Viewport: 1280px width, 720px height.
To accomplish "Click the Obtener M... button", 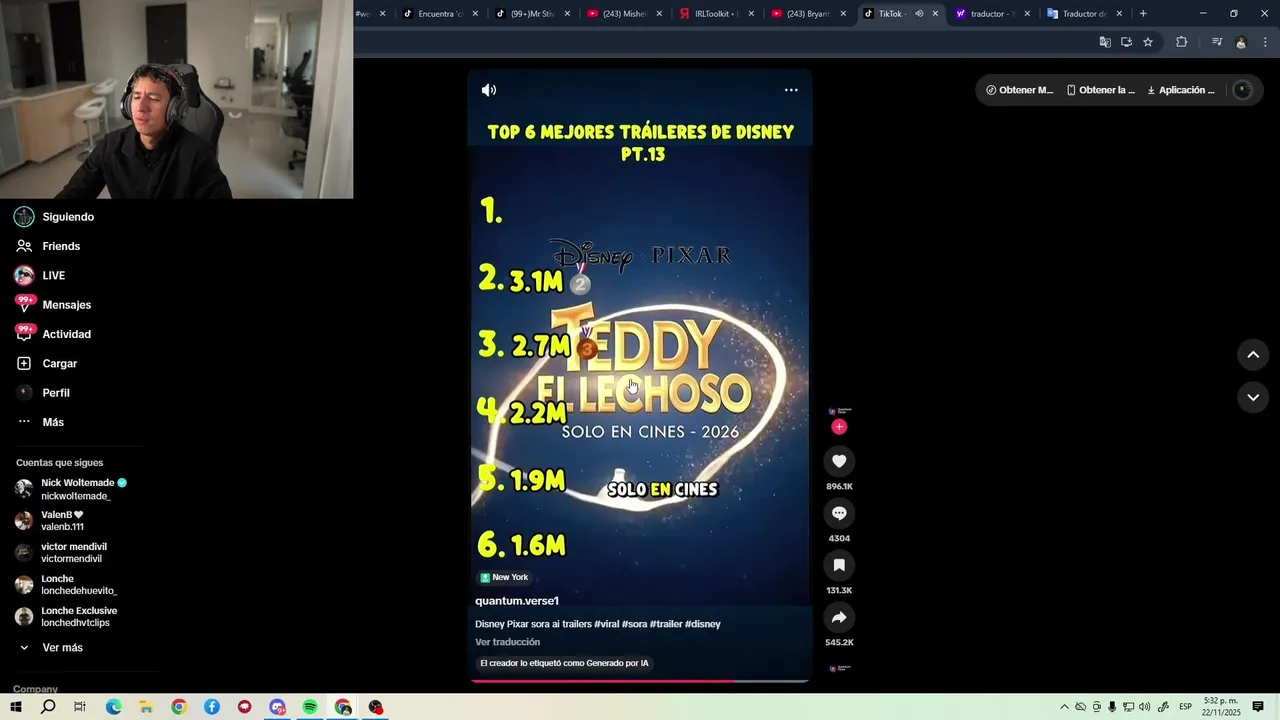I will pos(1019,90).
